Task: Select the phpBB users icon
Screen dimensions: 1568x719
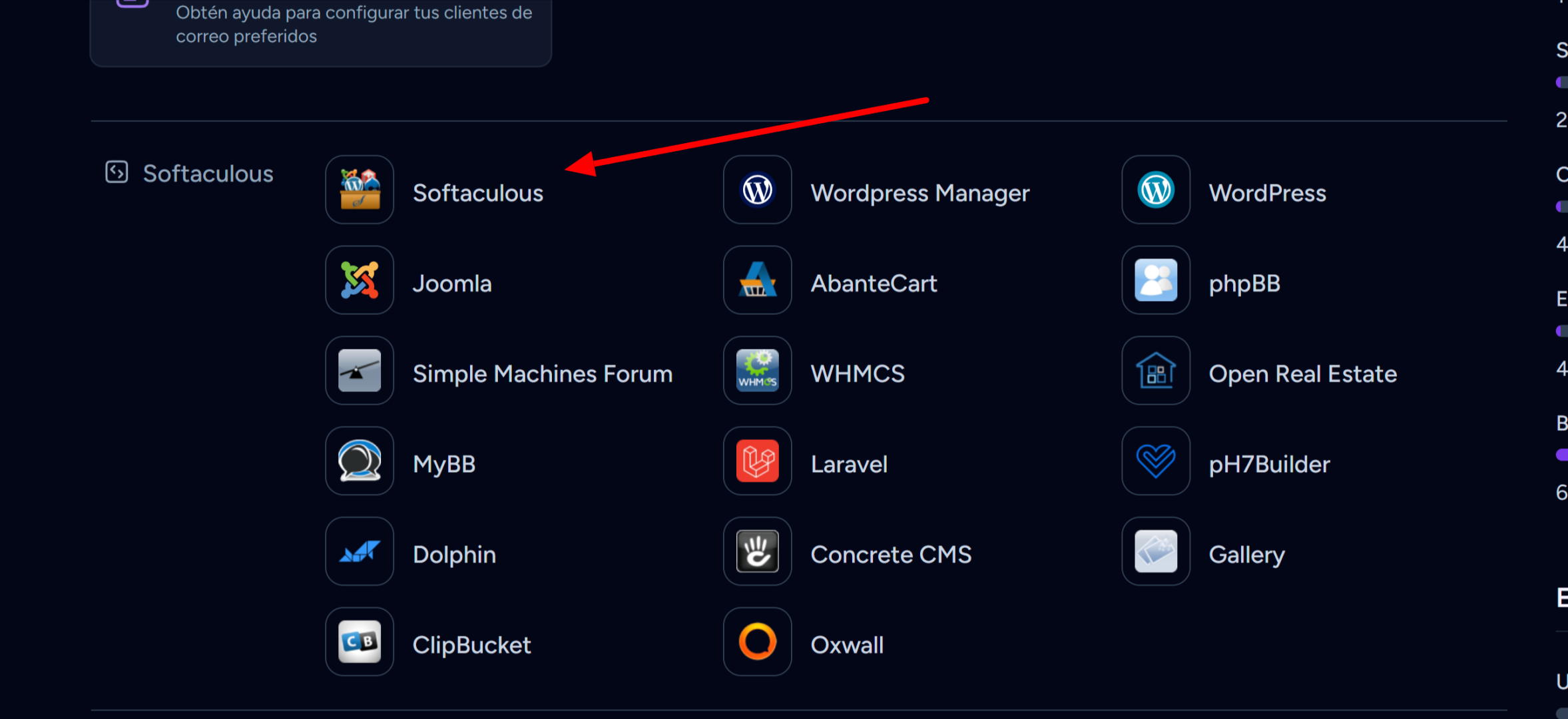Action: pyautogui.click(x=1155, y=280)
